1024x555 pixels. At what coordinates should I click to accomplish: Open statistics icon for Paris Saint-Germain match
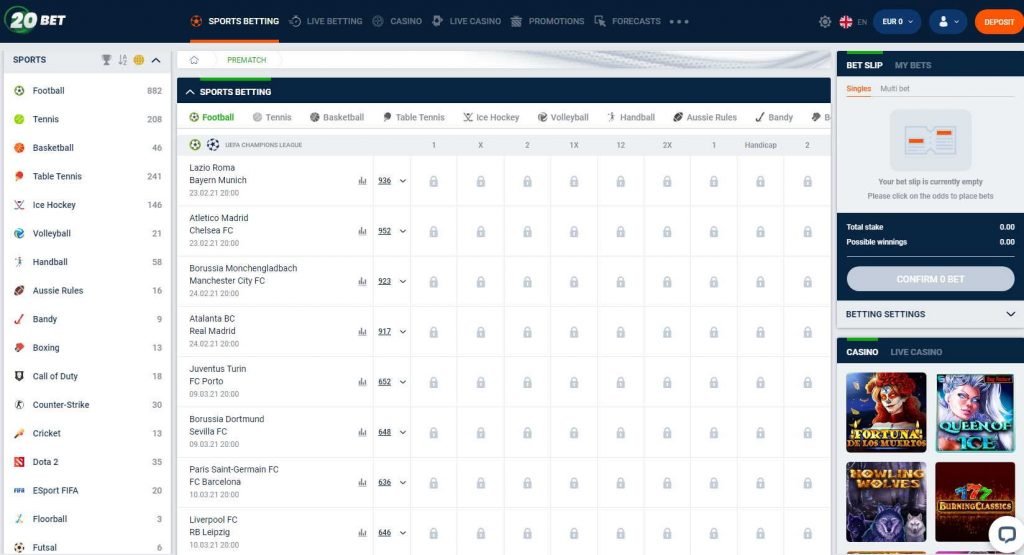coord(362,483)
